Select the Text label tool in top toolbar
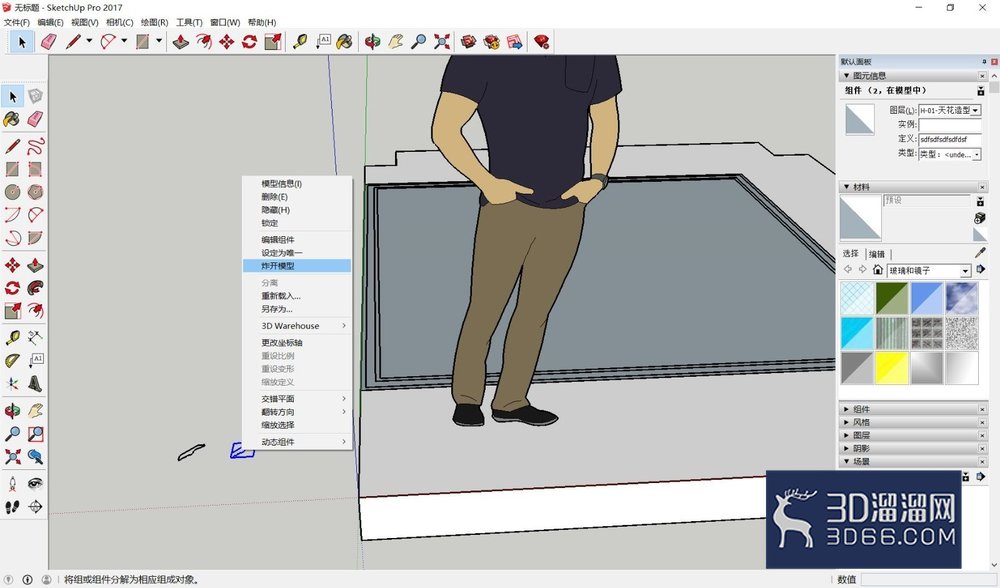Image resolution: width=1000 pixels, height=588 pixels. tap(323, 42)
